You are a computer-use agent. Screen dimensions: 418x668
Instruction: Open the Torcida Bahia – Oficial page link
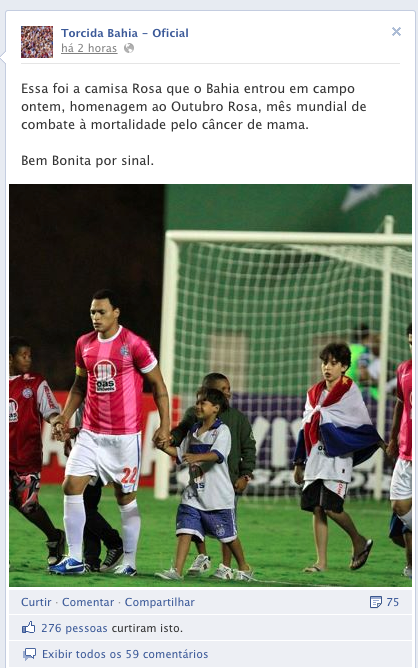coord(124,33)
